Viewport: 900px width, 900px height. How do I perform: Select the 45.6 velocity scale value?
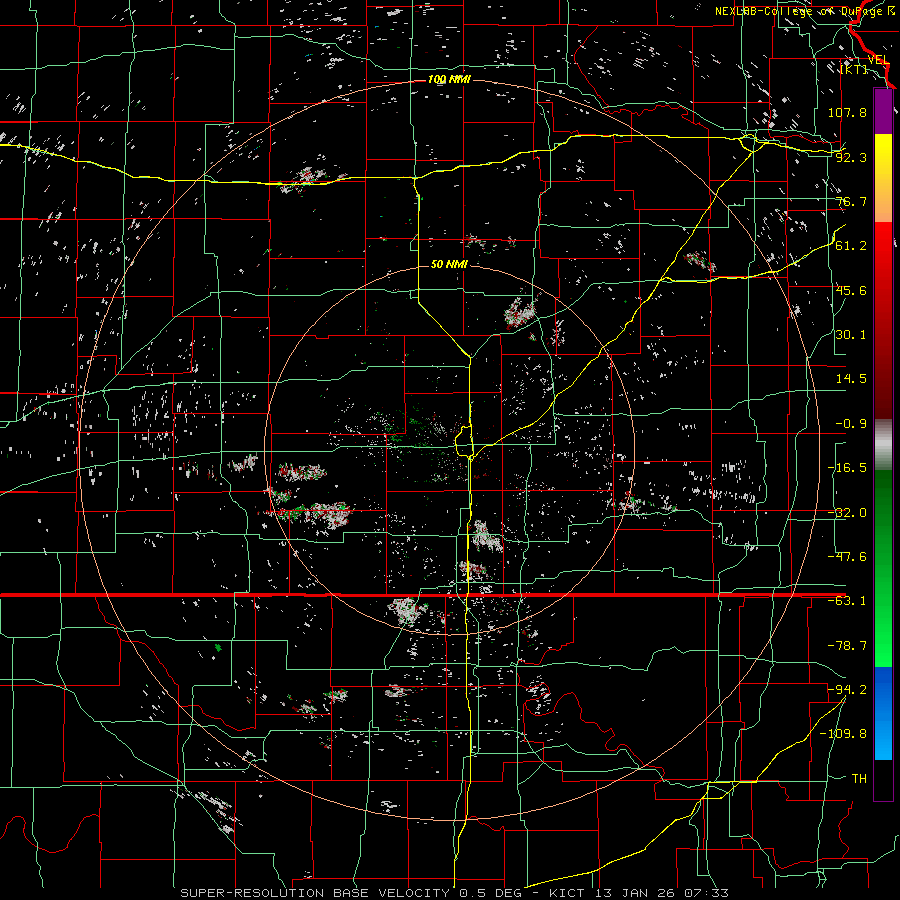click(851, 290)
